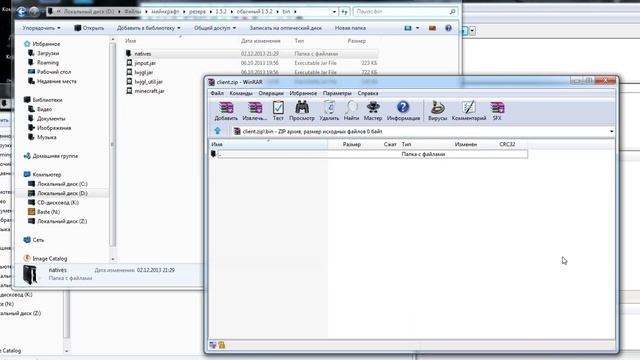This screenshot has width=640, height=360.
Task: Open Рабочий стол in Explorer sidebar
Action: tap(54, 72)
